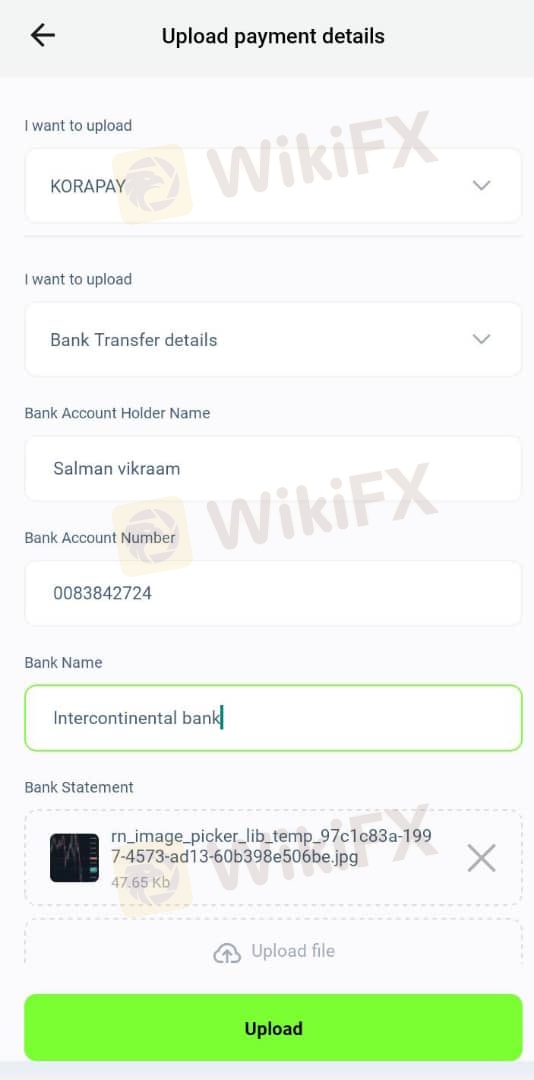Screen dimensions: 534x1080
Task: Open the Bank Transfer details selector
Action: coord(273,339)
